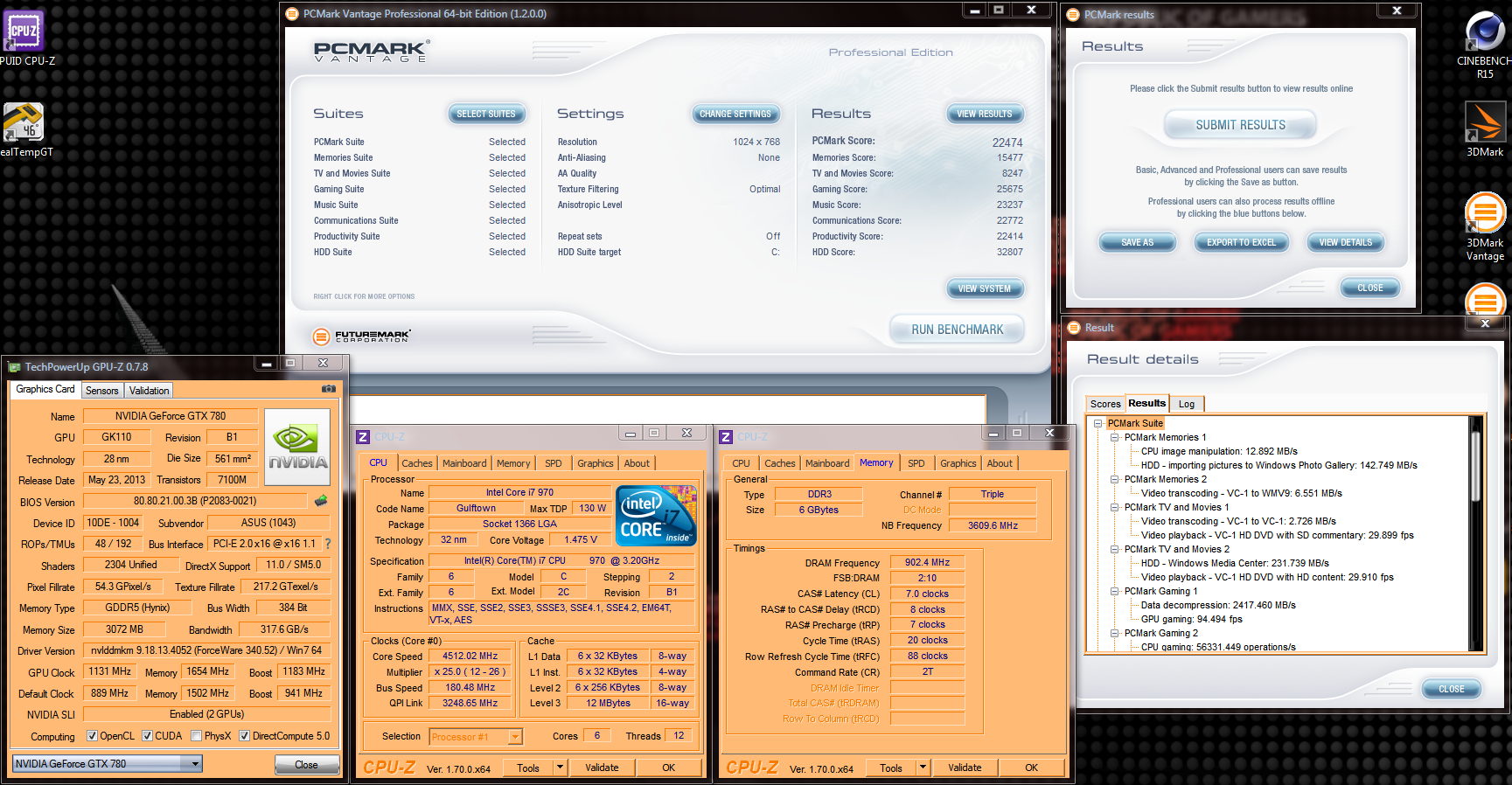The height and width of the screenshot is (785, 1512).
Task: Toggle the DirectCompute 5.0 checkbox
Action: tap(244, 736)
